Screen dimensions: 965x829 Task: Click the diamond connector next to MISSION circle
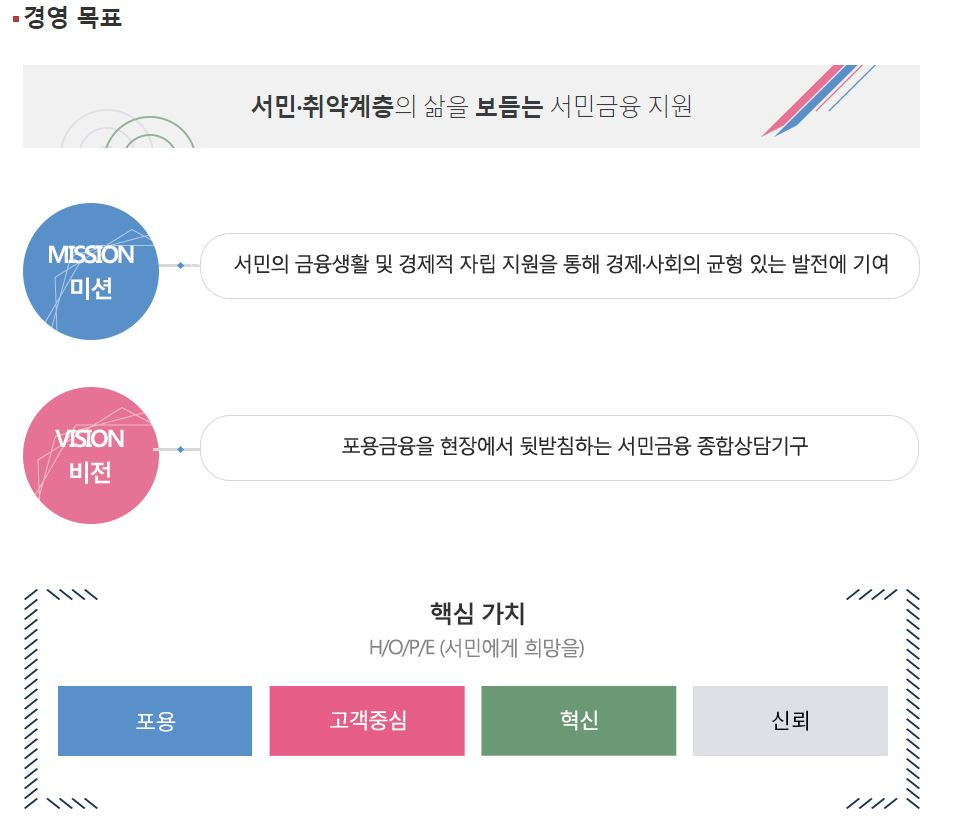click(180, 265)
